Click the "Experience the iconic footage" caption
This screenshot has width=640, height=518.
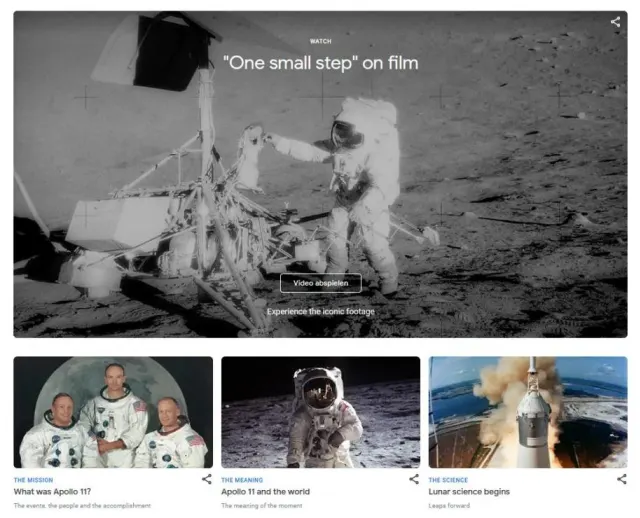(321, 311)
